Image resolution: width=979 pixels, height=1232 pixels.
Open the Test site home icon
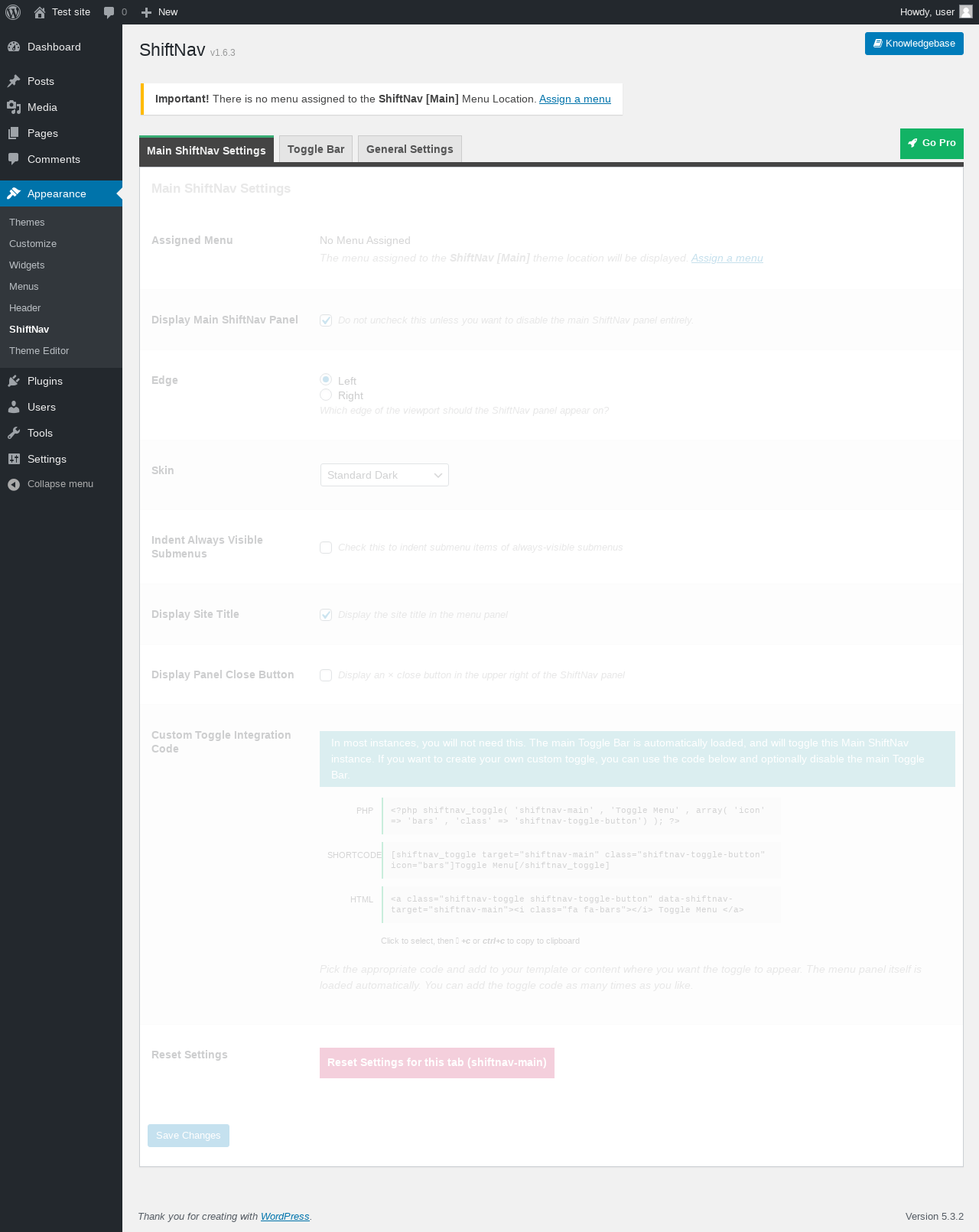tap(40, 12)
